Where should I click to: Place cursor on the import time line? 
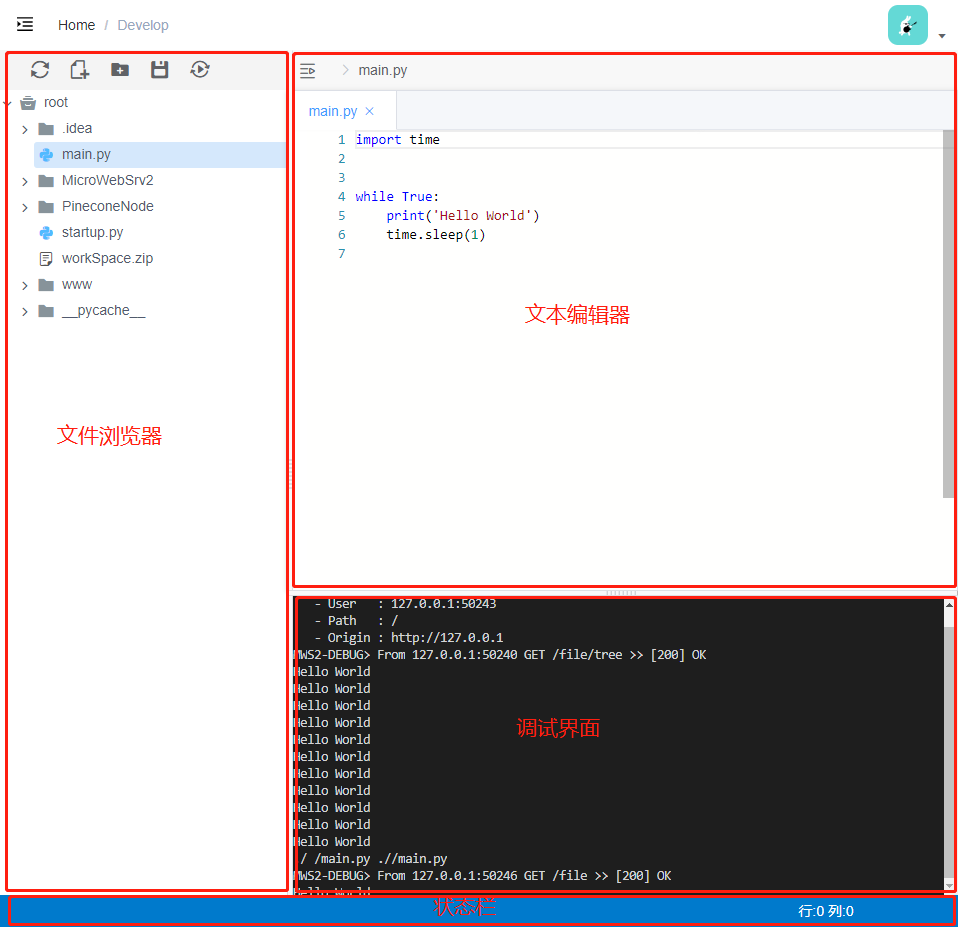pyautogui.click(x=398, y=139)
